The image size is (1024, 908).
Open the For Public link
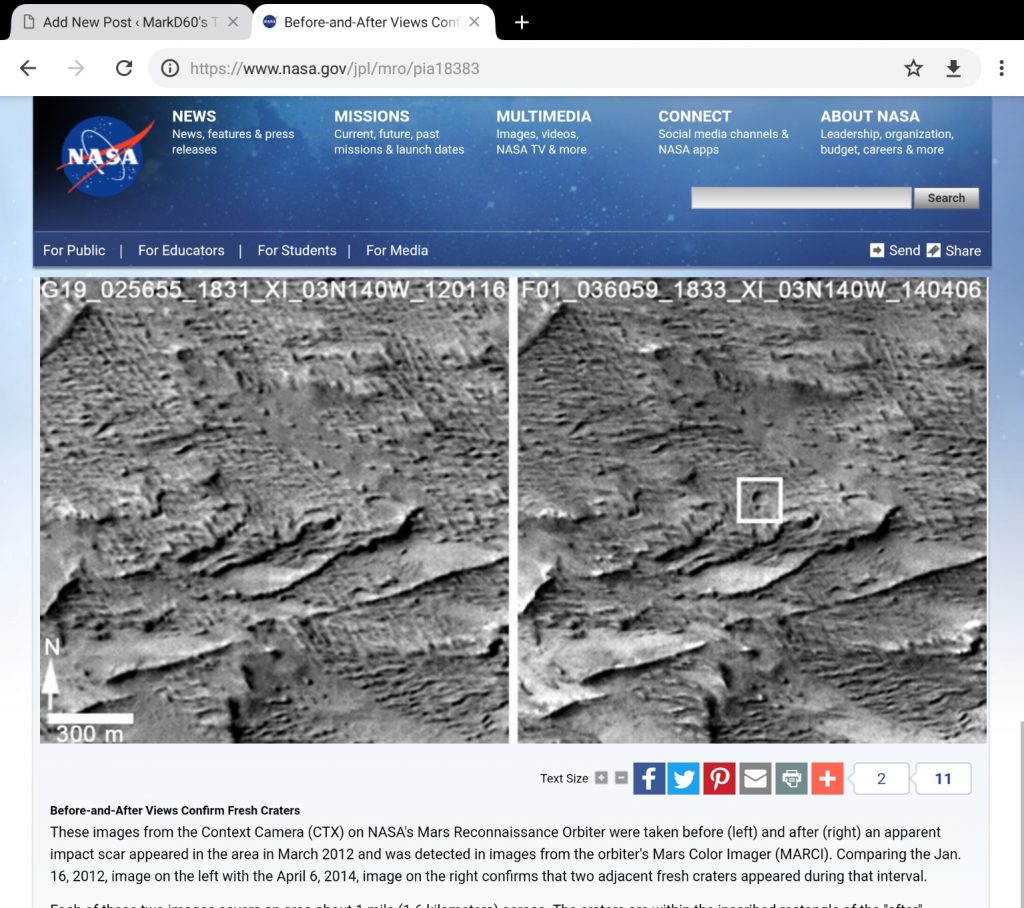point(74,250)
